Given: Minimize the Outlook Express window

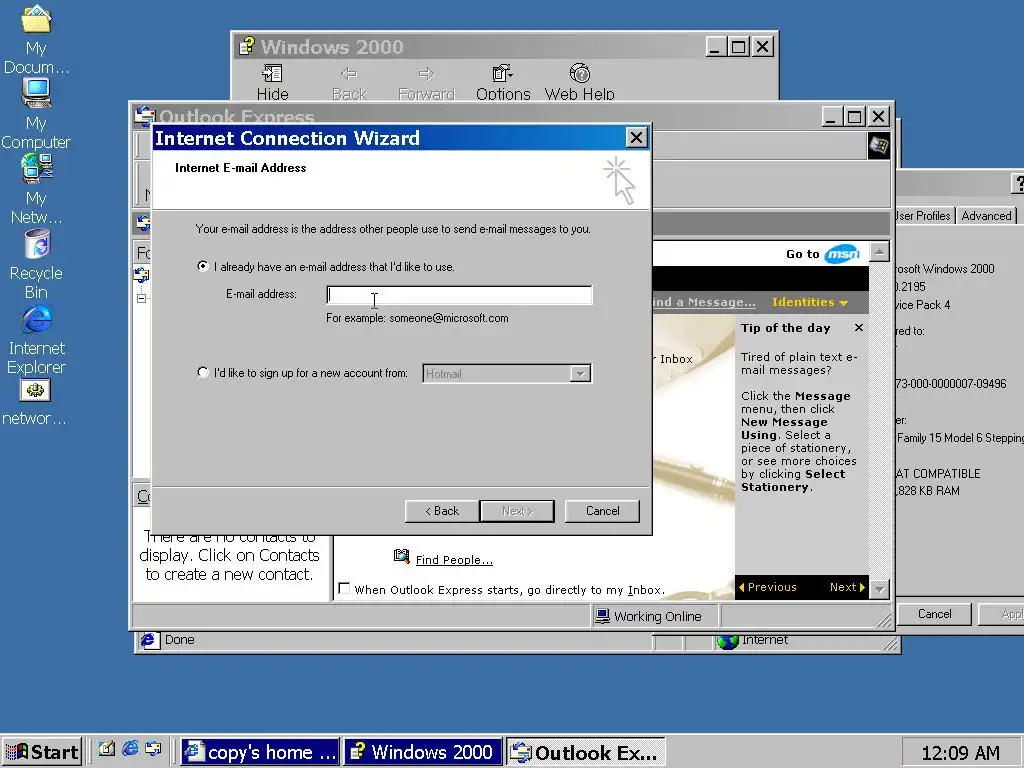Looking at the screenshot, I should (x=831, y=117).
